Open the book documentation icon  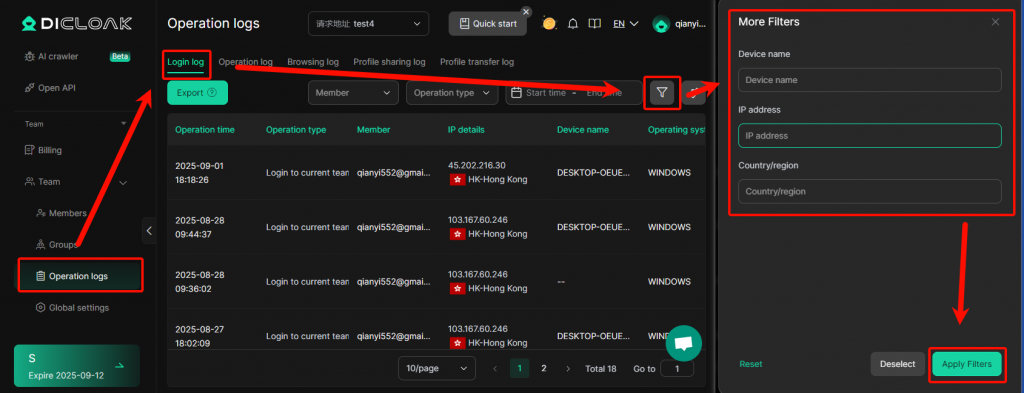pos(594,24)
